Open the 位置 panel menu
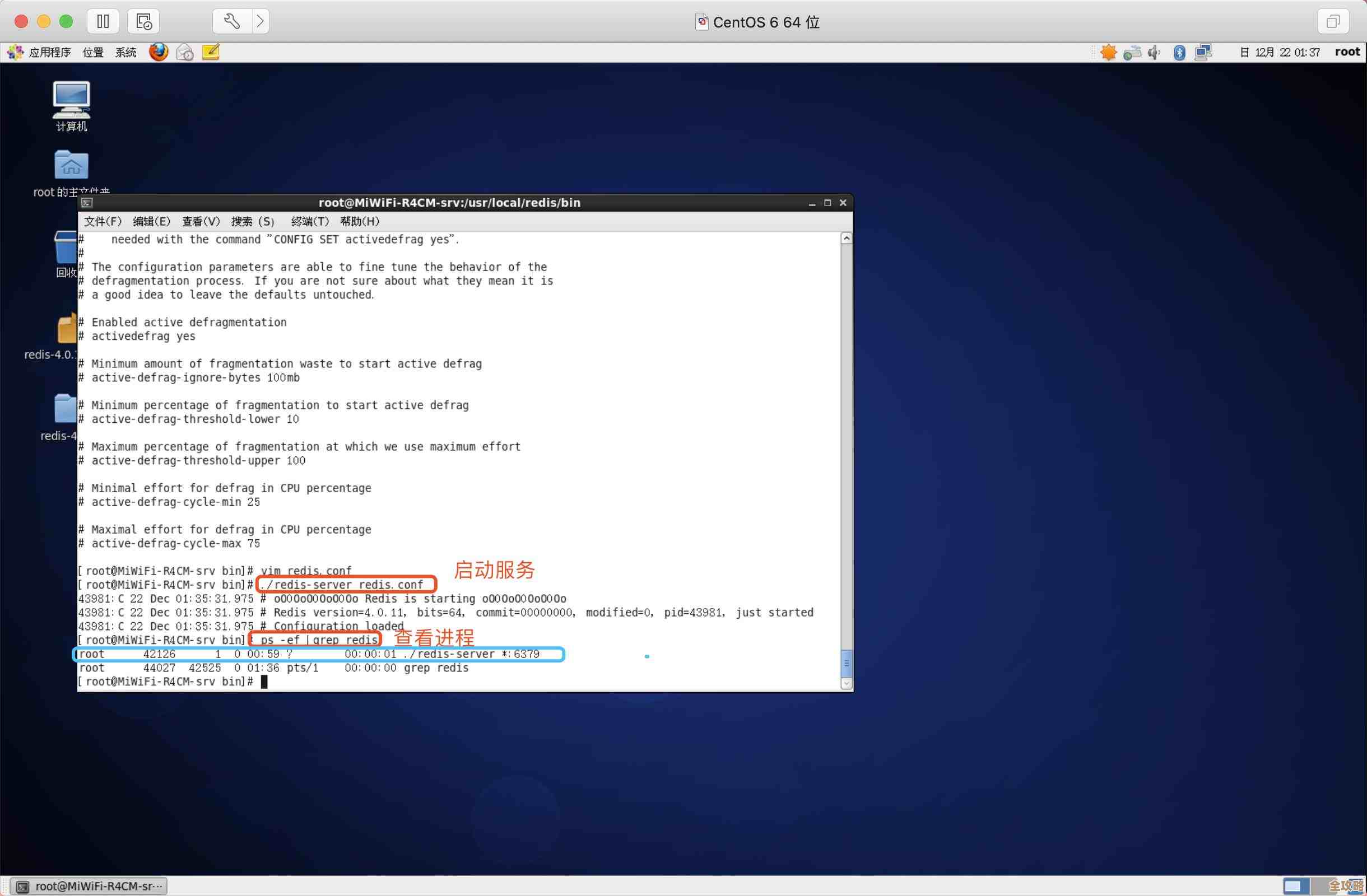The width and height of the screenshot is (1367, 896). pyautogui.click(x=93, y=53)
